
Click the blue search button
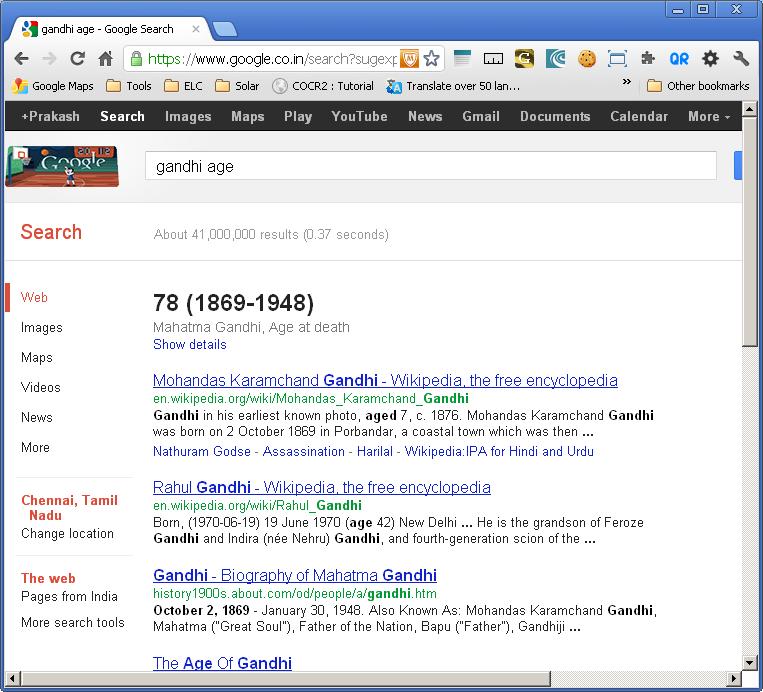(738, 165)
